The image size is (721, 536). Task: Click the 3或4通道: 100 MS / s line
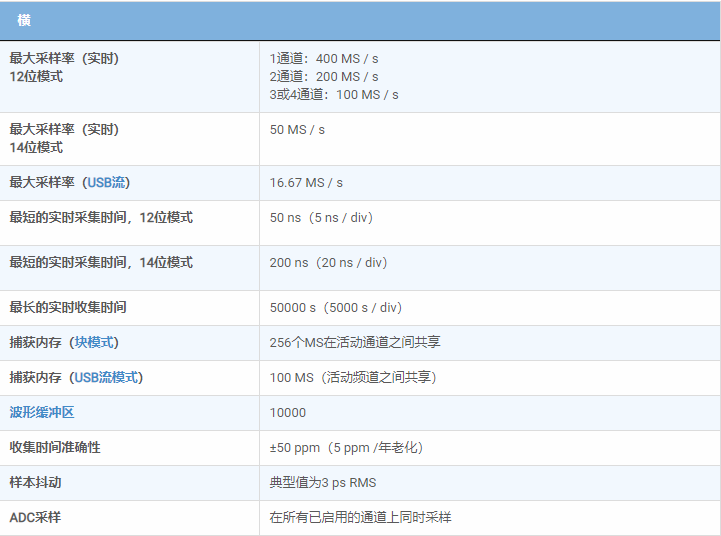tap(334, 94)
